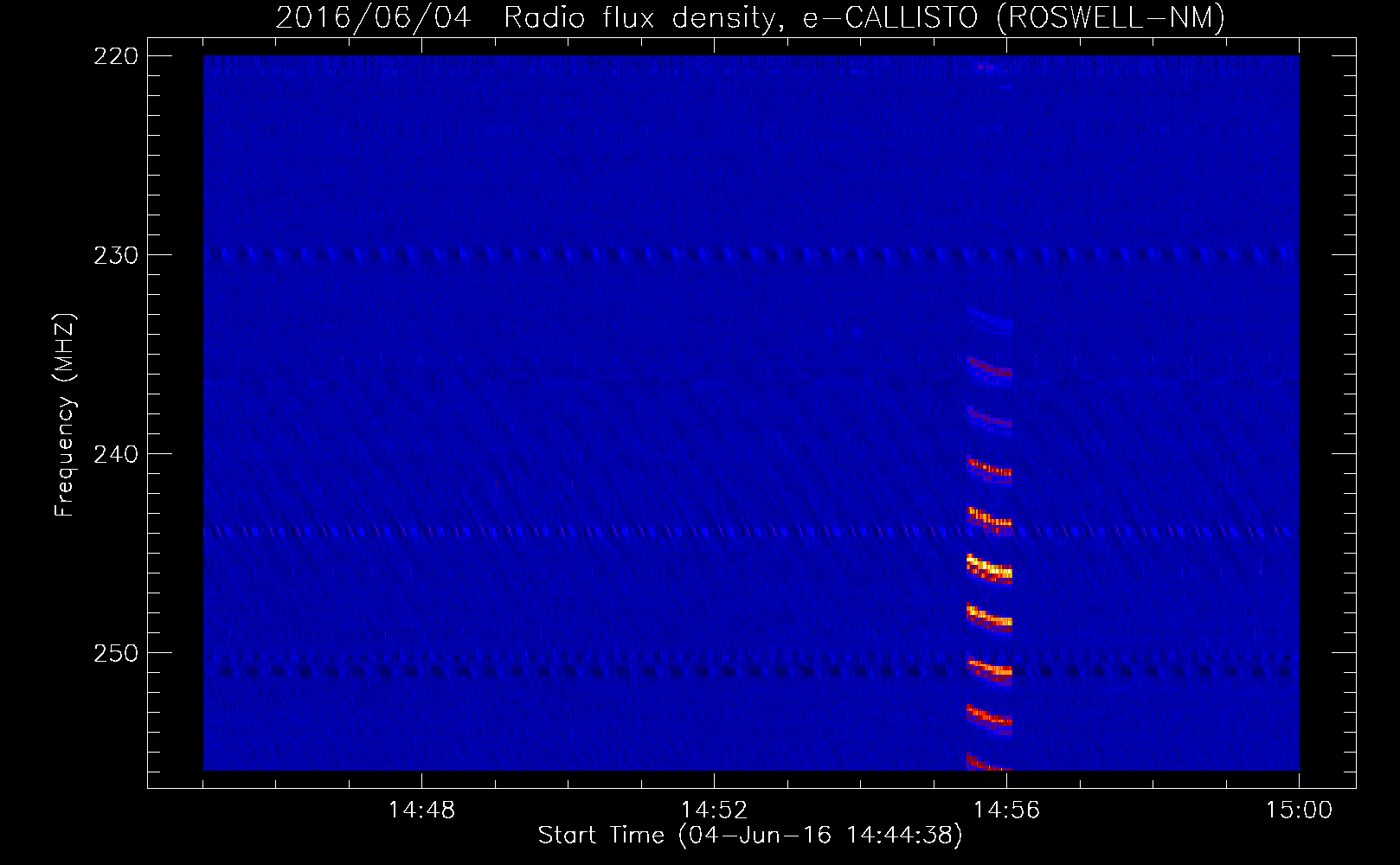Click the 220 frequency tick label
1400x865 pixels.
point(115,56)
